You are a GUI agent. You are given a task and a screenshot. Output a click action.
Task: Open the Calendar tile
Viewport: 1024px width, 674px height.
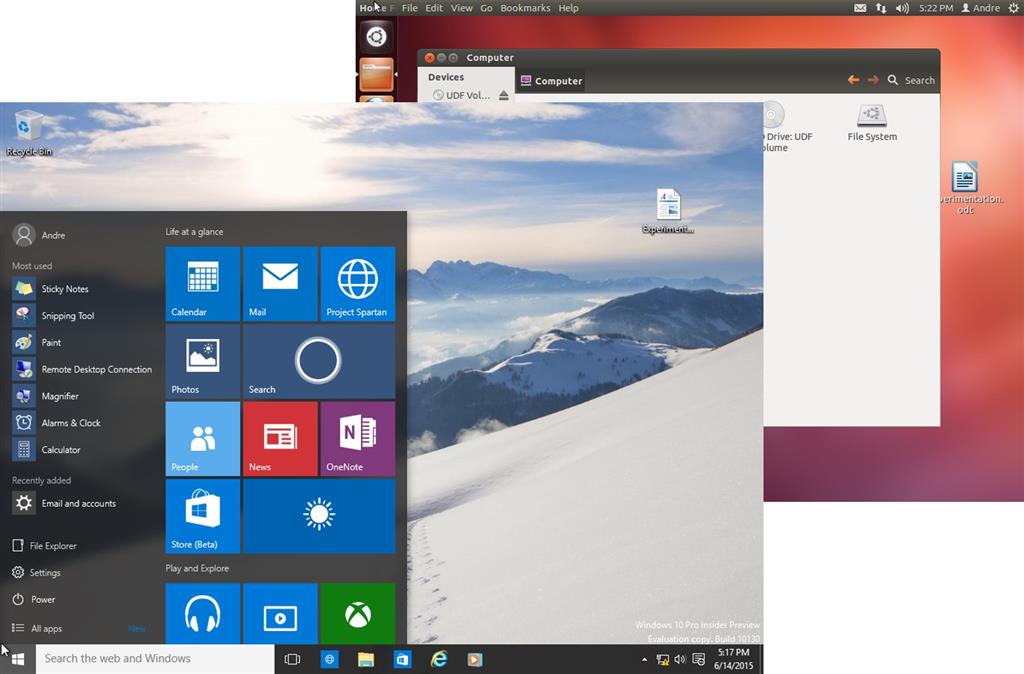click(202, 283)
